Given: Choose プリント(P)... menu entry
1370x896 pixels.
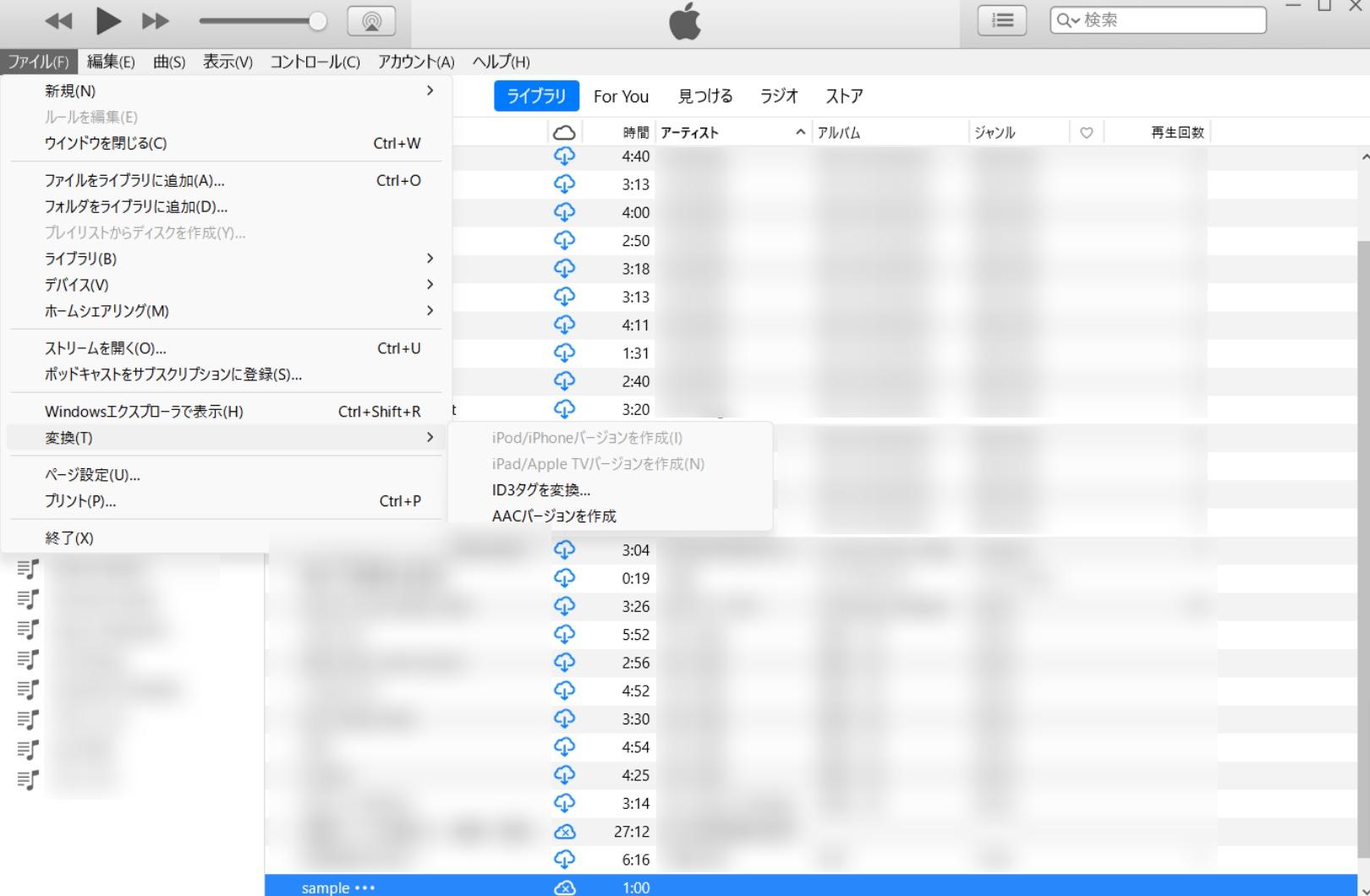Looking at the screenshot, I should click(227, 501).
